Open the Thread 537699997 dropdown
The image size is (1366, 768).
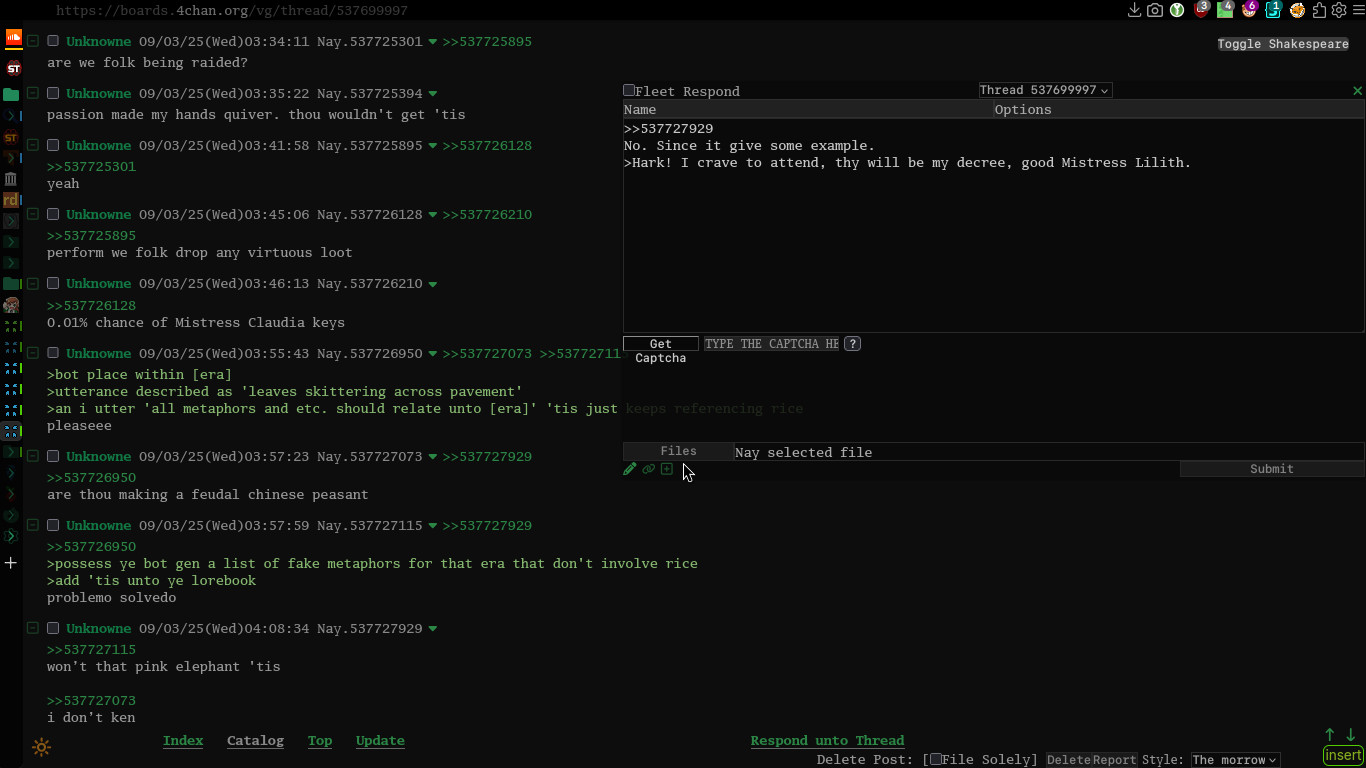[x=1045, y=90]
